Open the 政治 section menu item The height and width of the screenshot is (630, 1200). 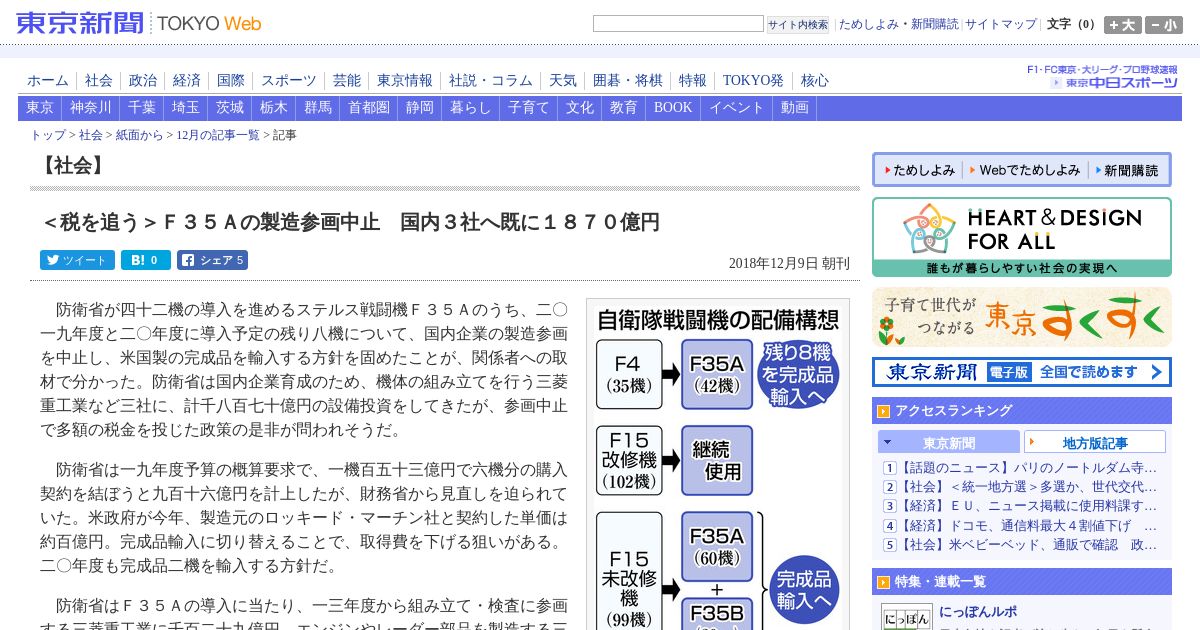(x=143, y=81)
